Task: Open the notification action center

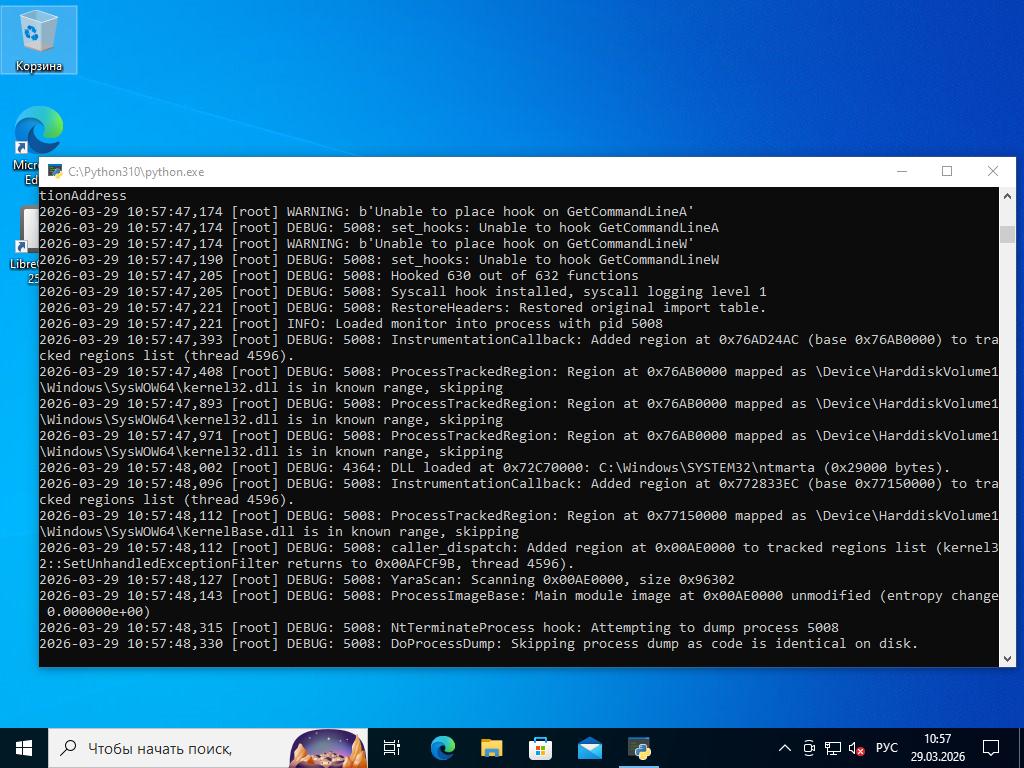Action: coord(991,747)
